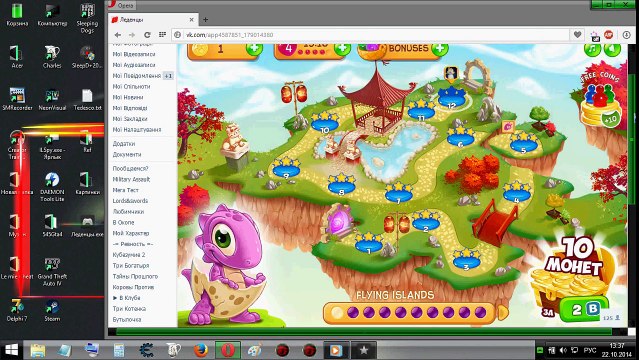Open the Windows Start button
The image size is (639, 360).
click(11, 350)
